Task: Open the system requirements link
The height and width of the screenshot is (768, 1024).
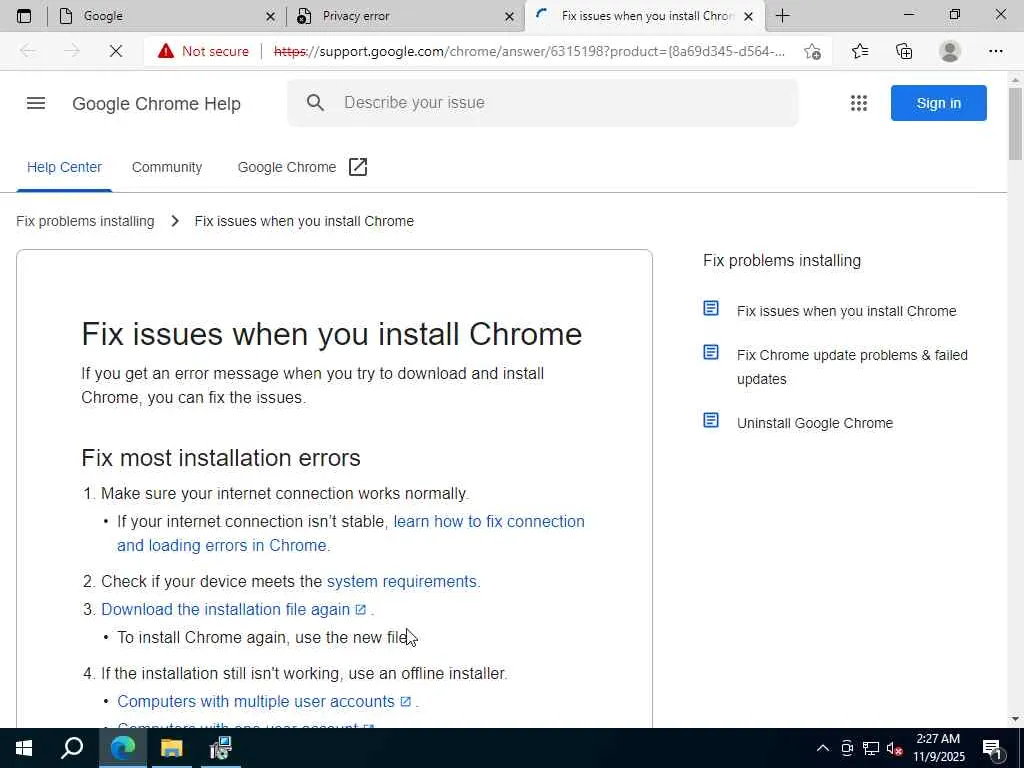Action: tap(402, 581)
